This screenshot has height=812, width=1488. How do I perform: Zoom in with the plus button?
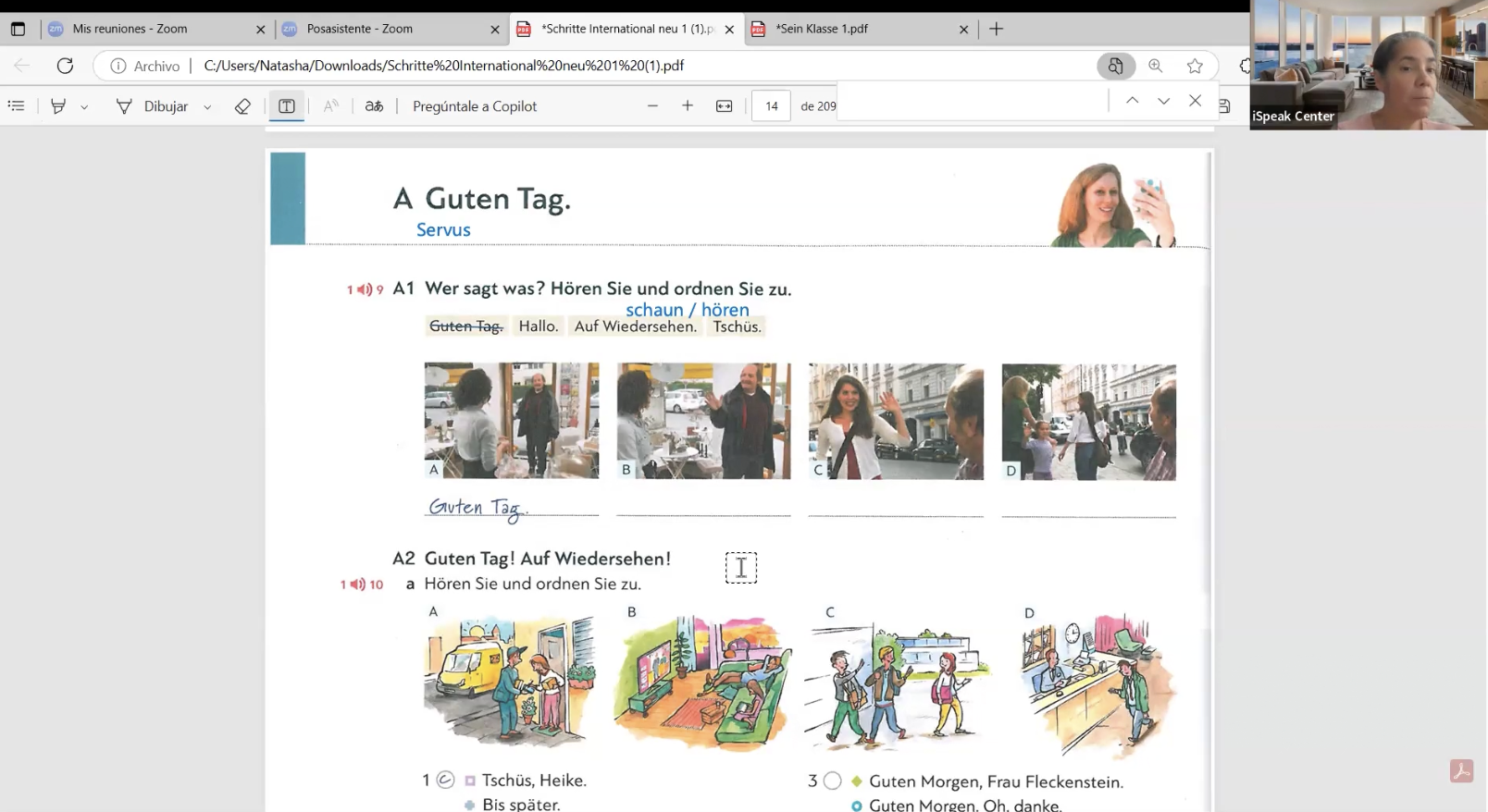tap(688, 106)
